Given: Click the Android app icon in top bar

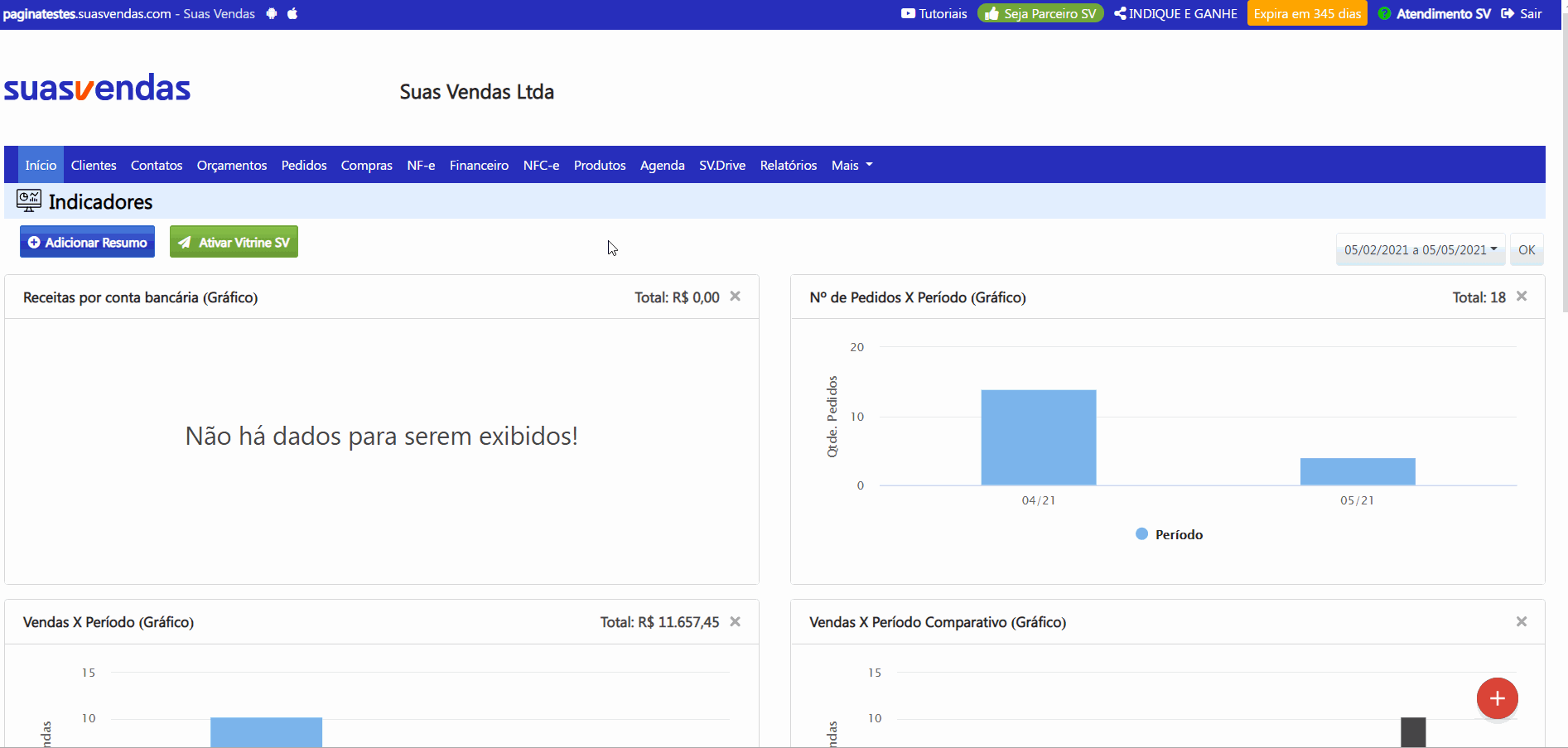Looking at the screenshot, I should click(x=272, y=13).
